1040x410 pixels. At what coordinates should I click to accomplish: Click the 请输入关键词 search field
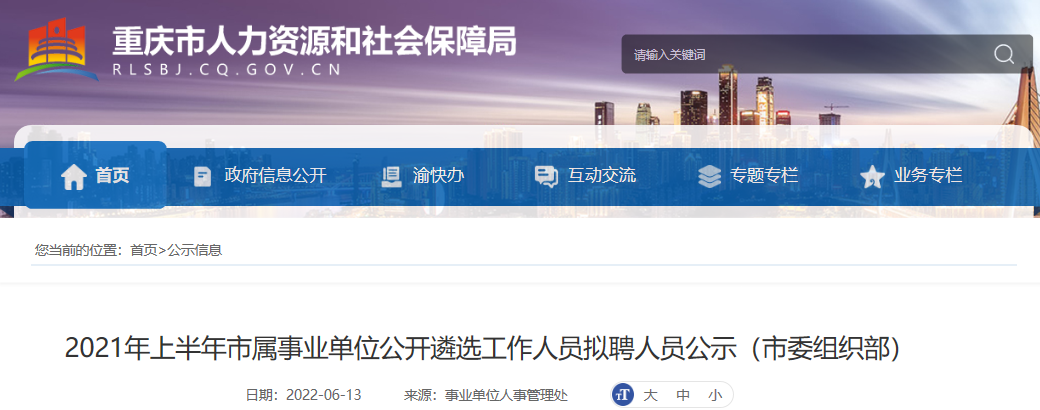[806, 54]
